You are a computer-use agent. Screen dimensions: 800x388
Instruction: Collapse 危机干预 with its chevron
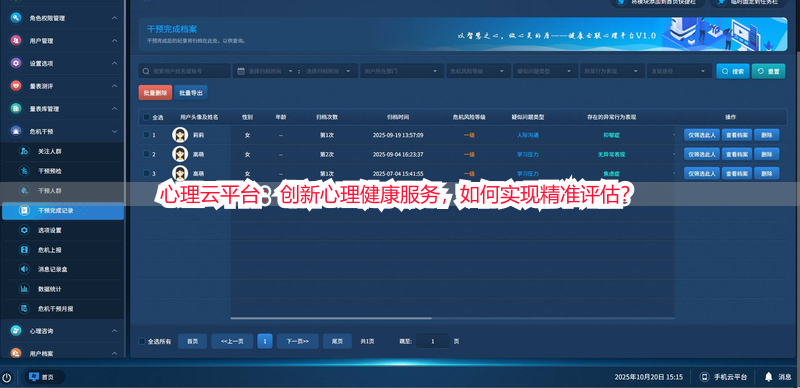pyautogui.click(x=115, y=131)
